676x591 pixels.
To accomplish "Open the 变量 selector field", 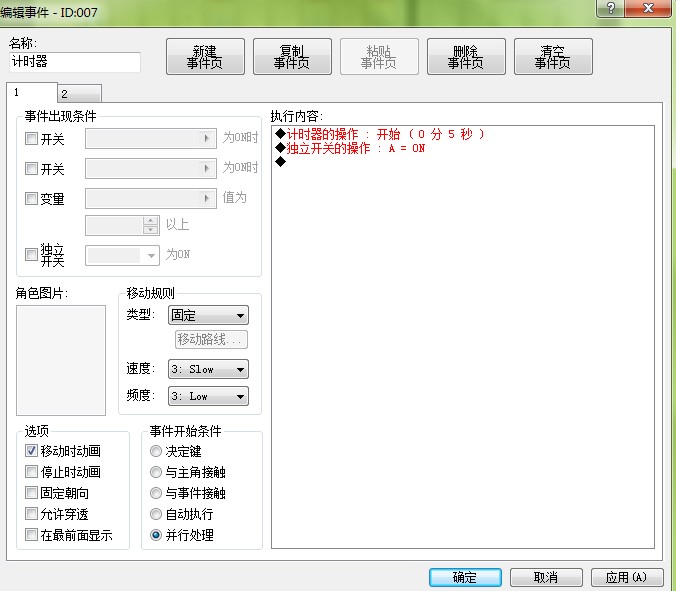I will click(x=151, y=198).
